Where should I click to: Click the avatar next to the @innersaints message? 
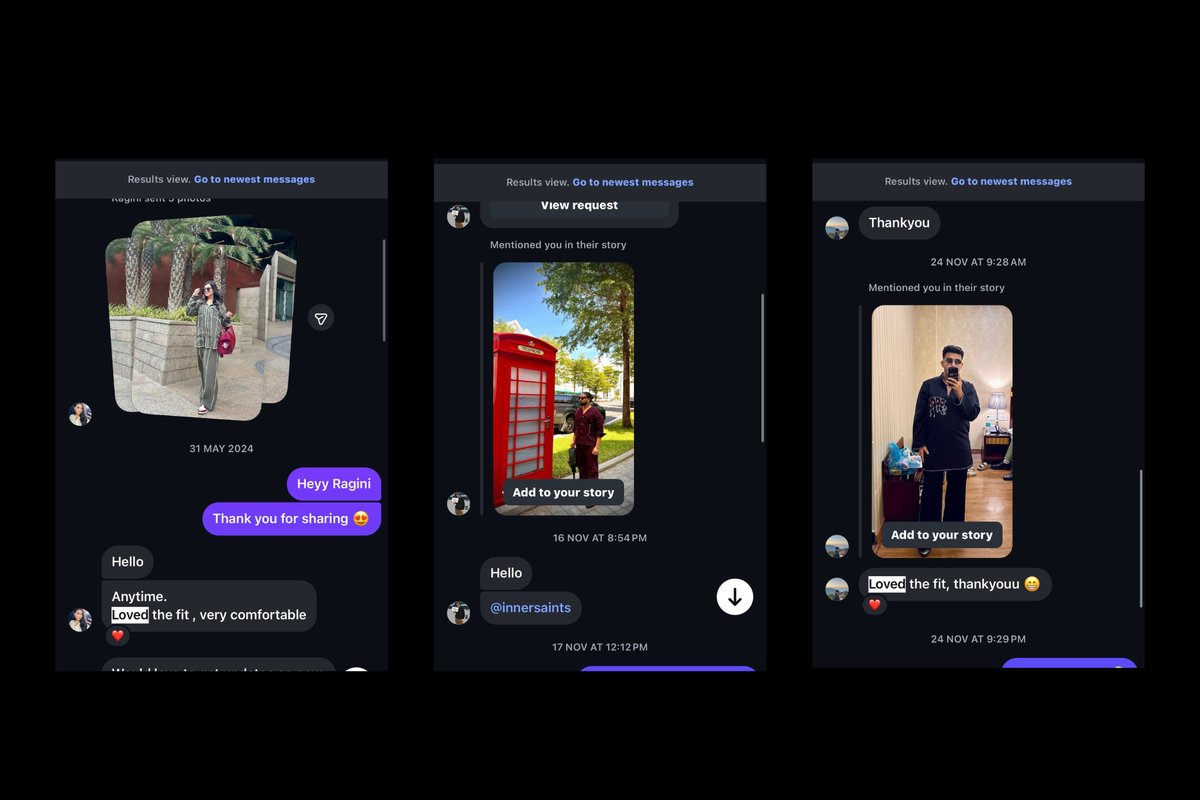(458, 613)
